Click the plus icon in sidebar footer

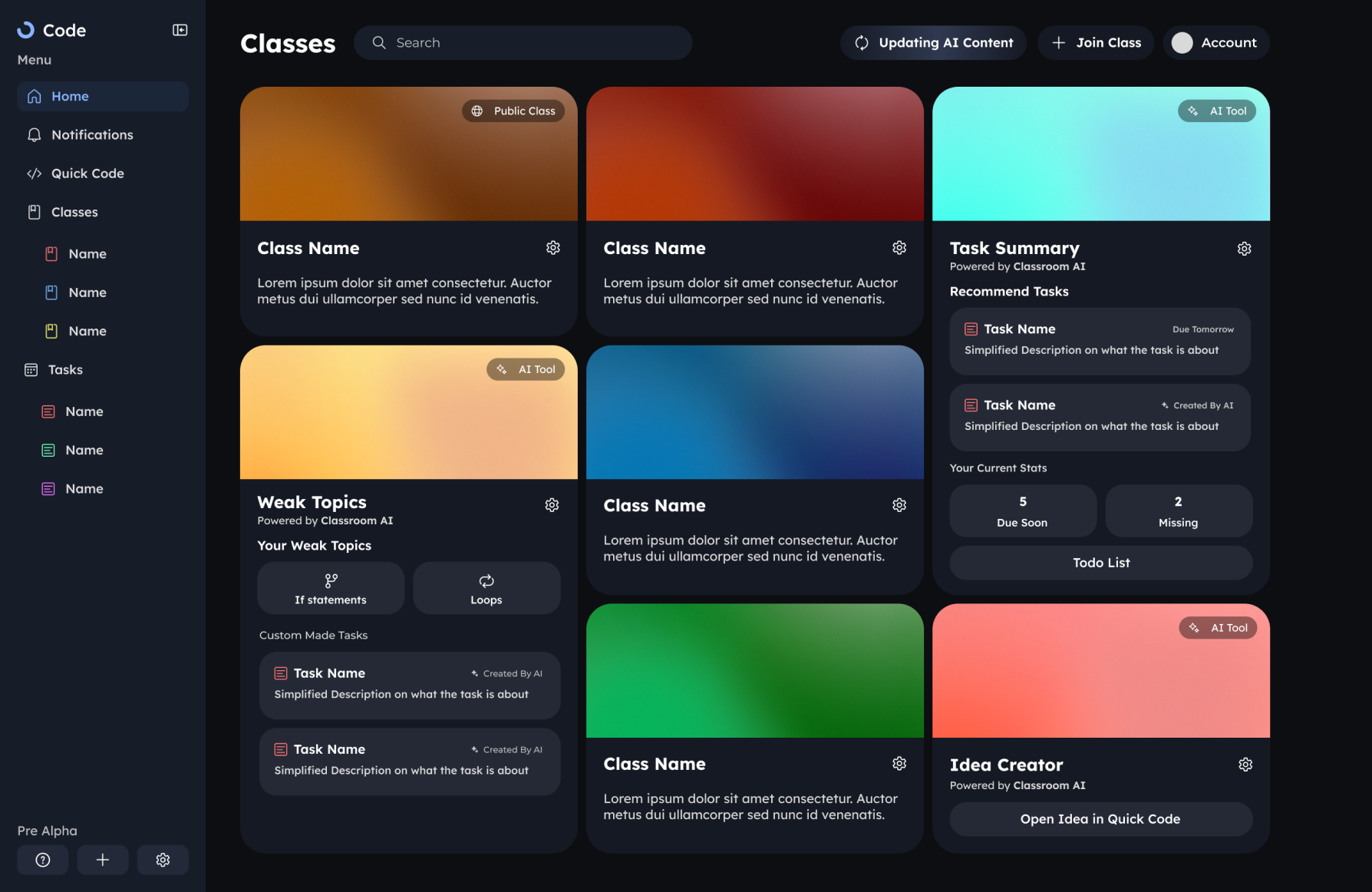pyautogui.click(x=103, y=860)
